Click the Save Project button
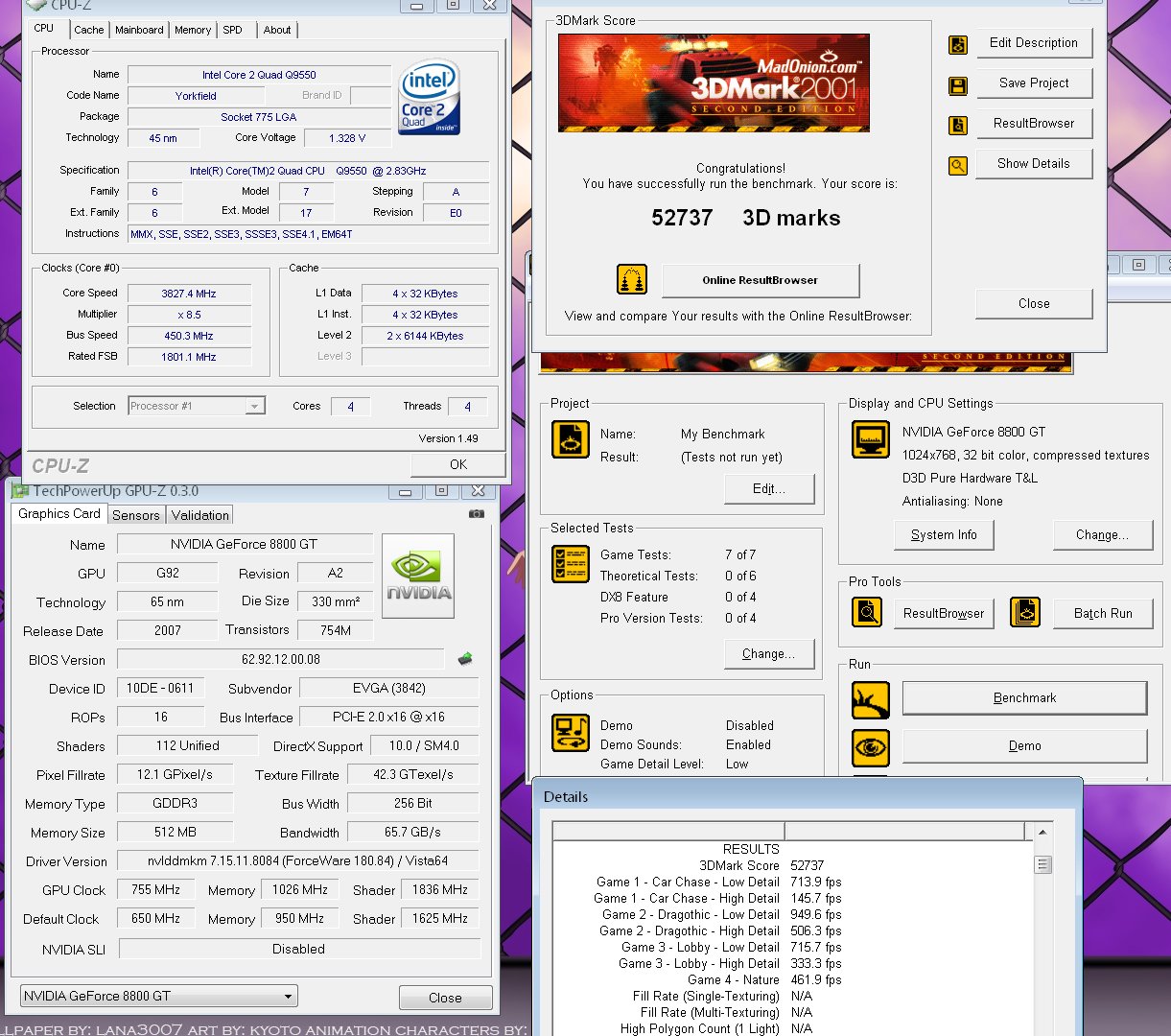Image resolution: width=1171 pixels, height=1036 pixels. click(x=1034, y=83)
